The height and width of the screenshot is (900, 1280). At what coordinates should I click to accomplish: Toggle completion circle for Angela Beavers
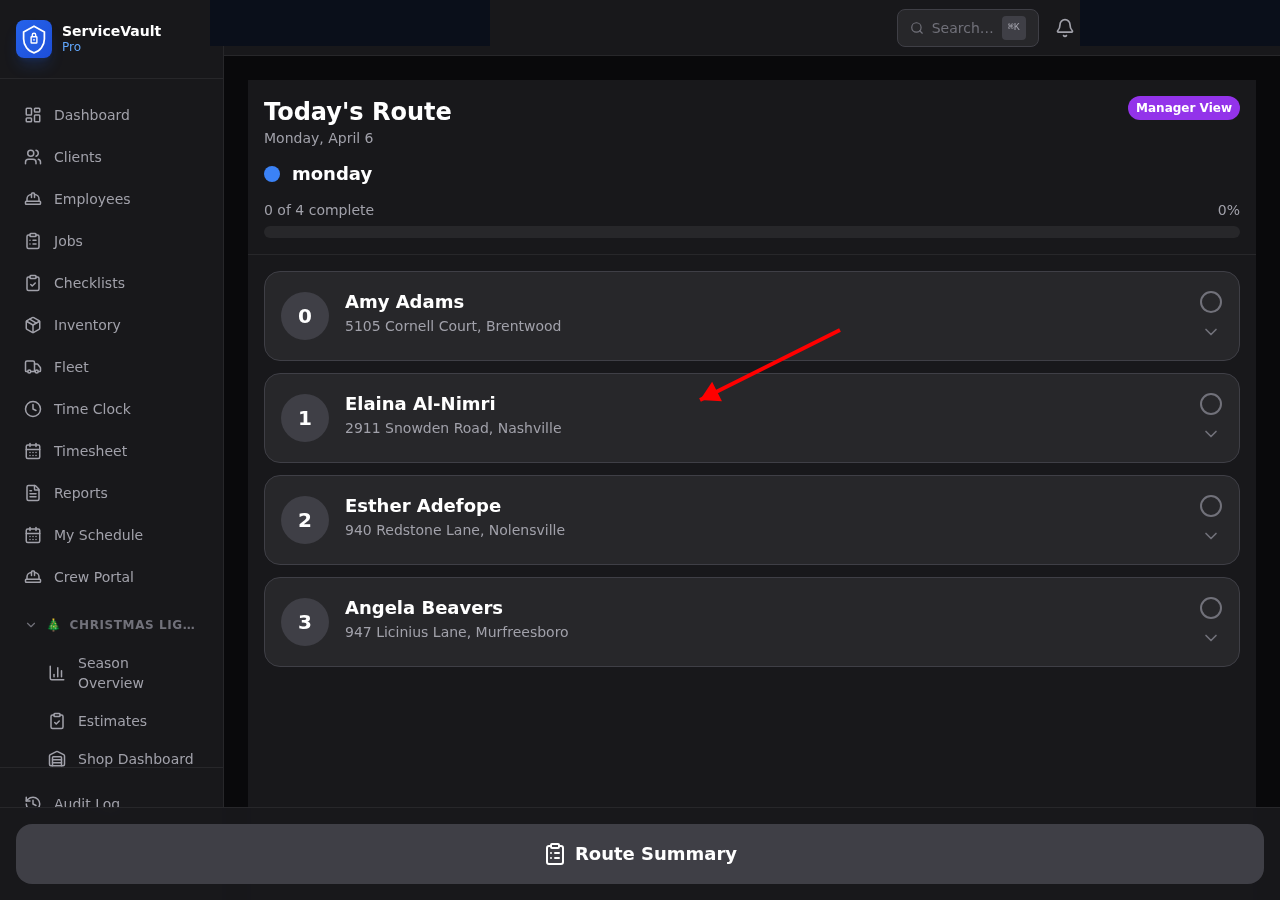click(1211, 608)
